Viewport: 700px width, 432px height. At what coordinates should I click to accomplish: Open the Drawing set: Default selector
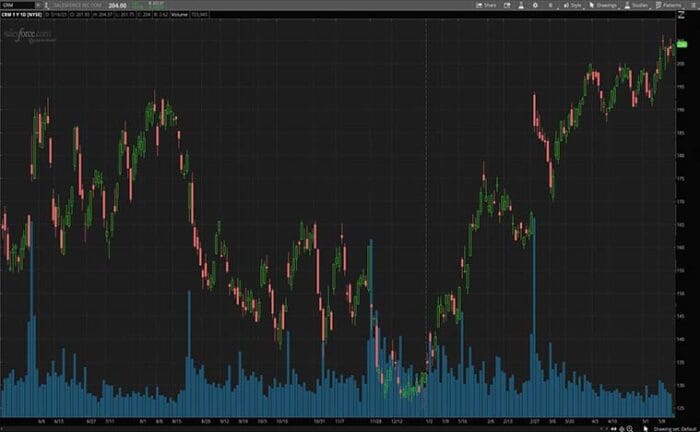(x=675, y=429)
